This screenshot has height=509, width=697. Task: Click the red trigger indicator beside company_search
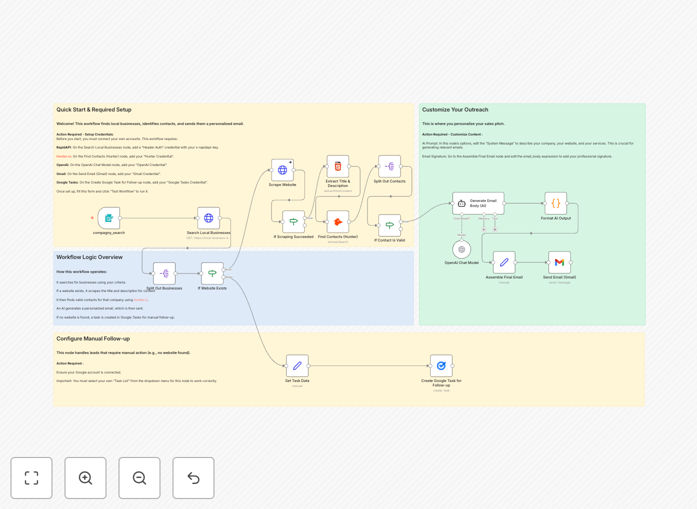pos(92,218)
